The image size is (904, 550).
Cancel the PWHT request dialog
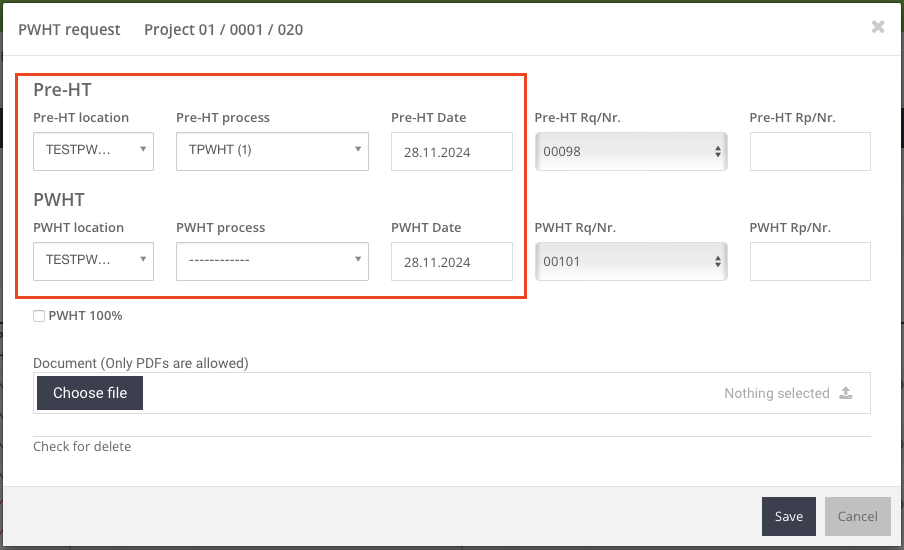857,516
